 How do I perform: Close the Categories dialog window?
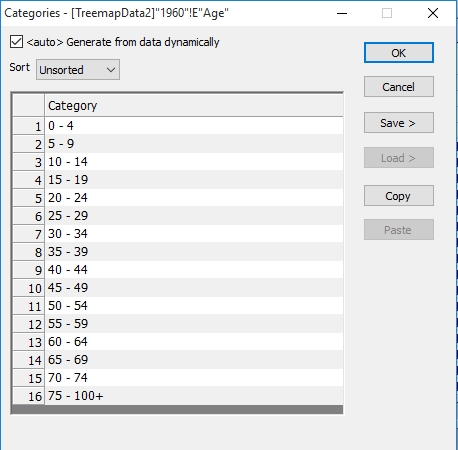point(433,13)
